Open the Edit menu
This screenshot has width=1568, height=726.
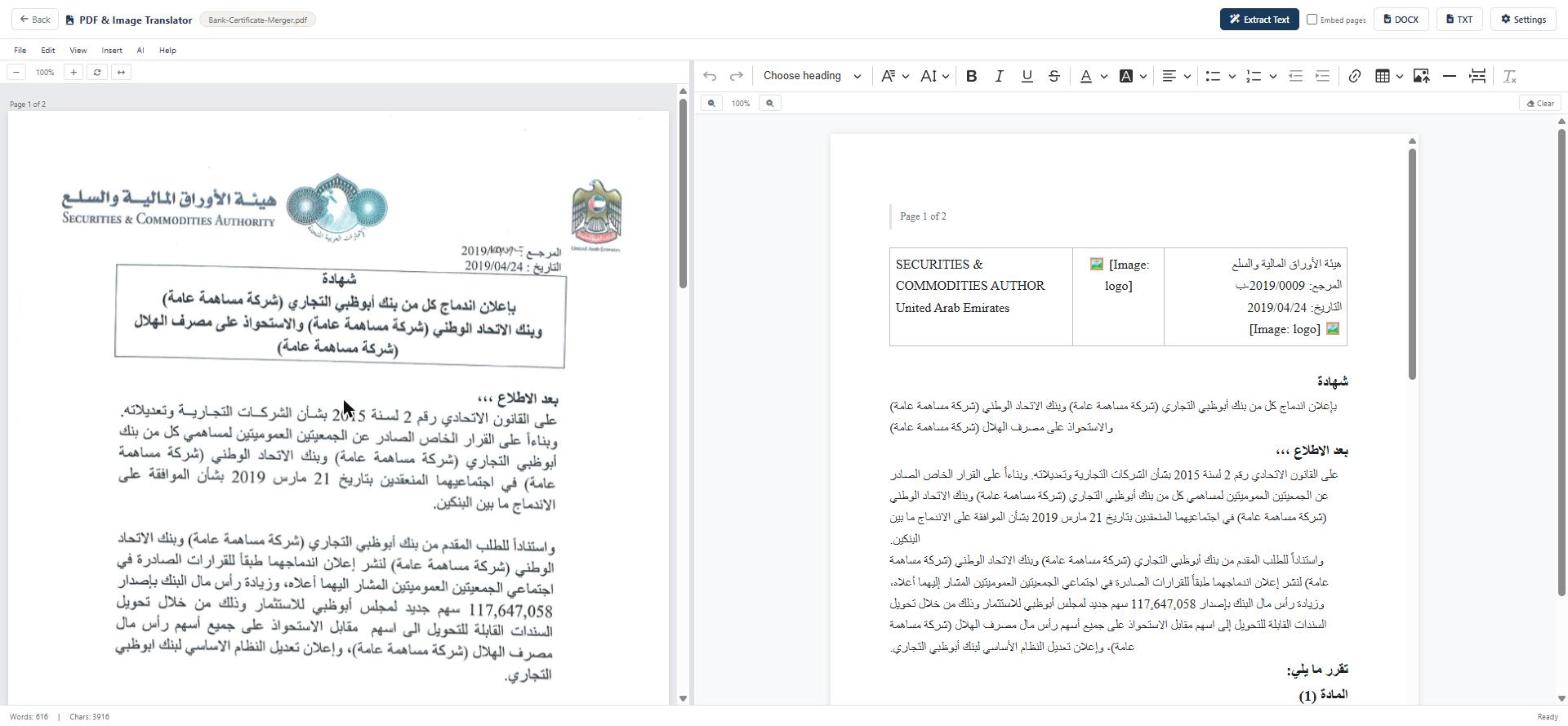(x=47, y=50)
